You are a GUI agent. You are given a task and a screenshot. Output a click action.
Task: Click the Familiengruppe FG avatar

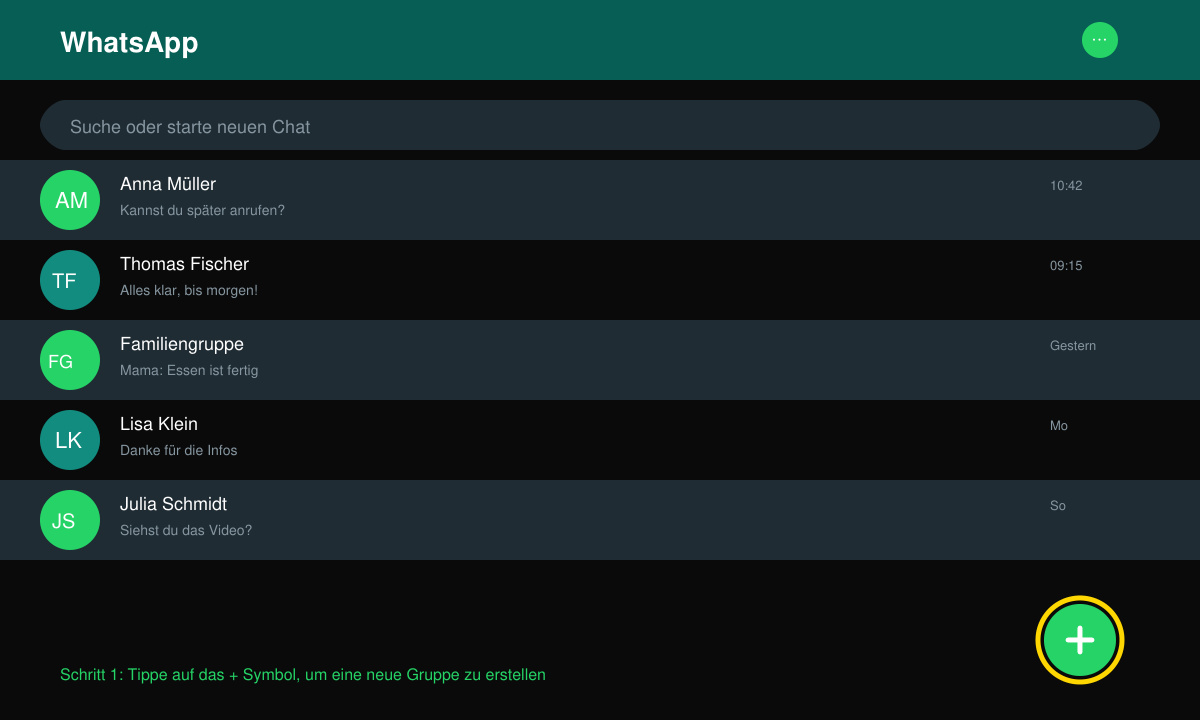70,360
